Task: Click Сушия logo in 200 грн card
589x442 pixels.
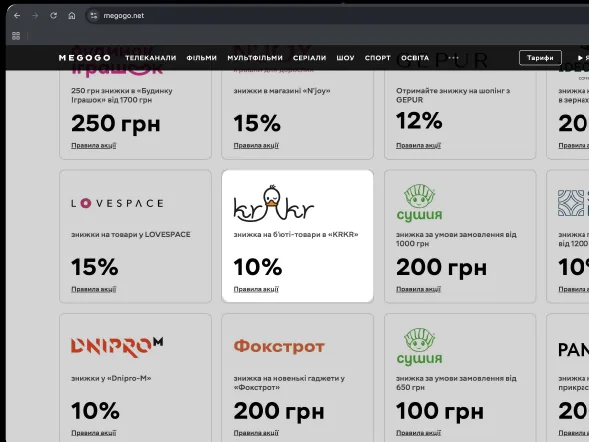Action: (x=419, y=202)
